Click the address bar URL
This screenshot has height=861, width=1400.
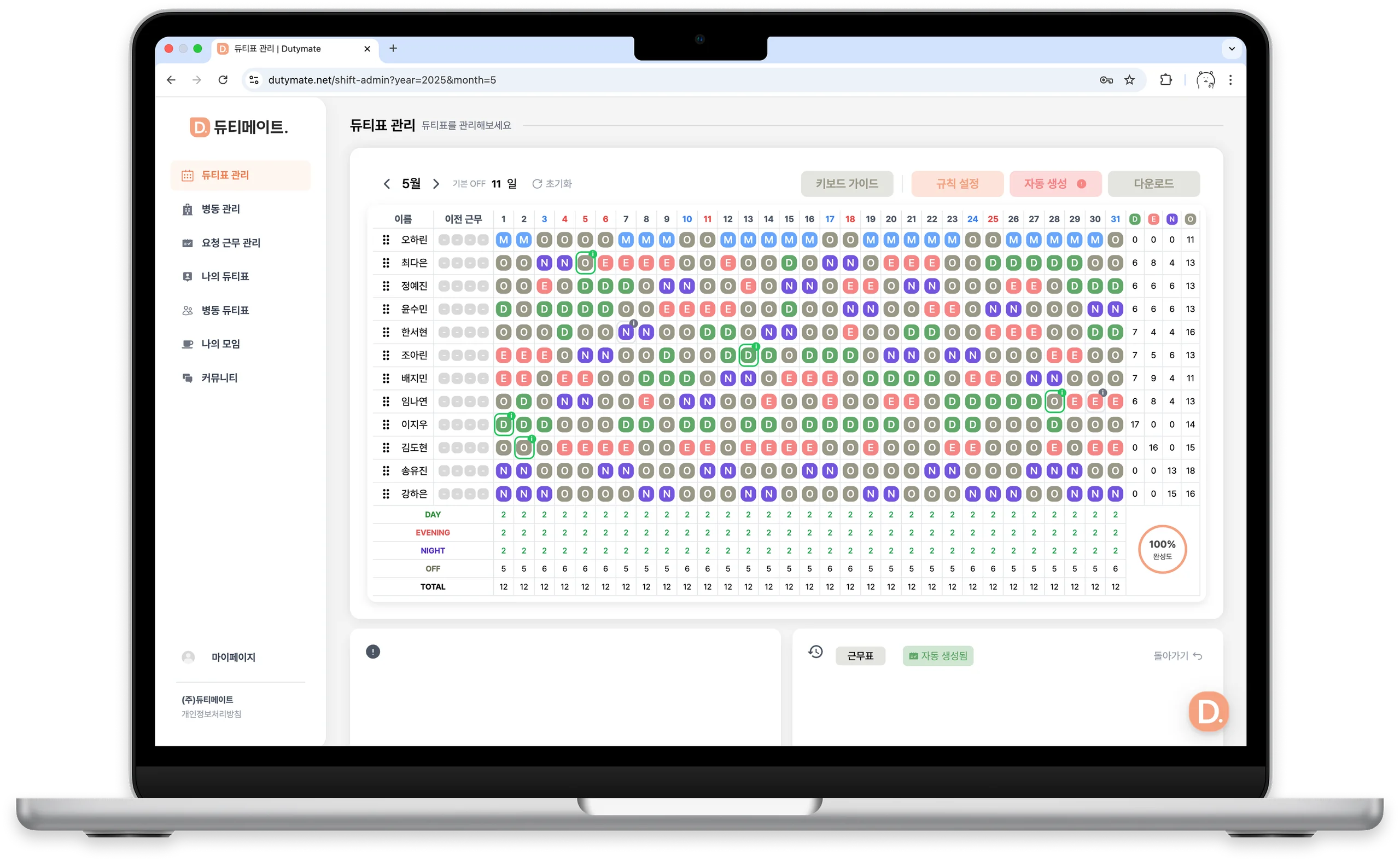click(x=382, y=80)
